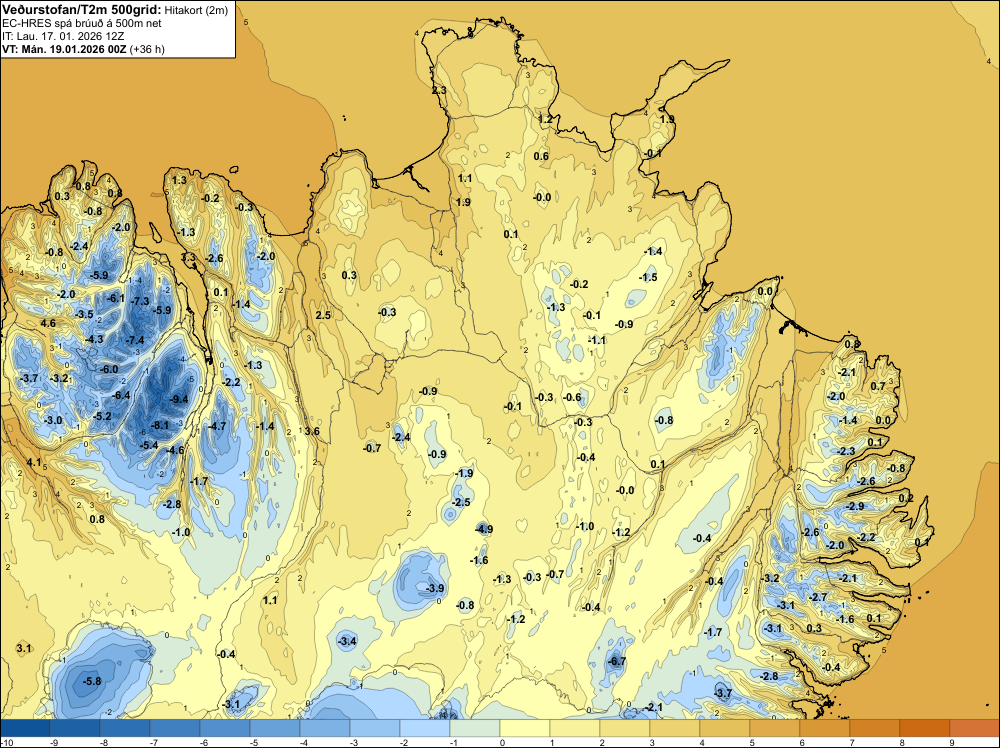The image size is (1000, 748).
Task: Click the positive 2.3 temperature value
Action: coord(439,91)
